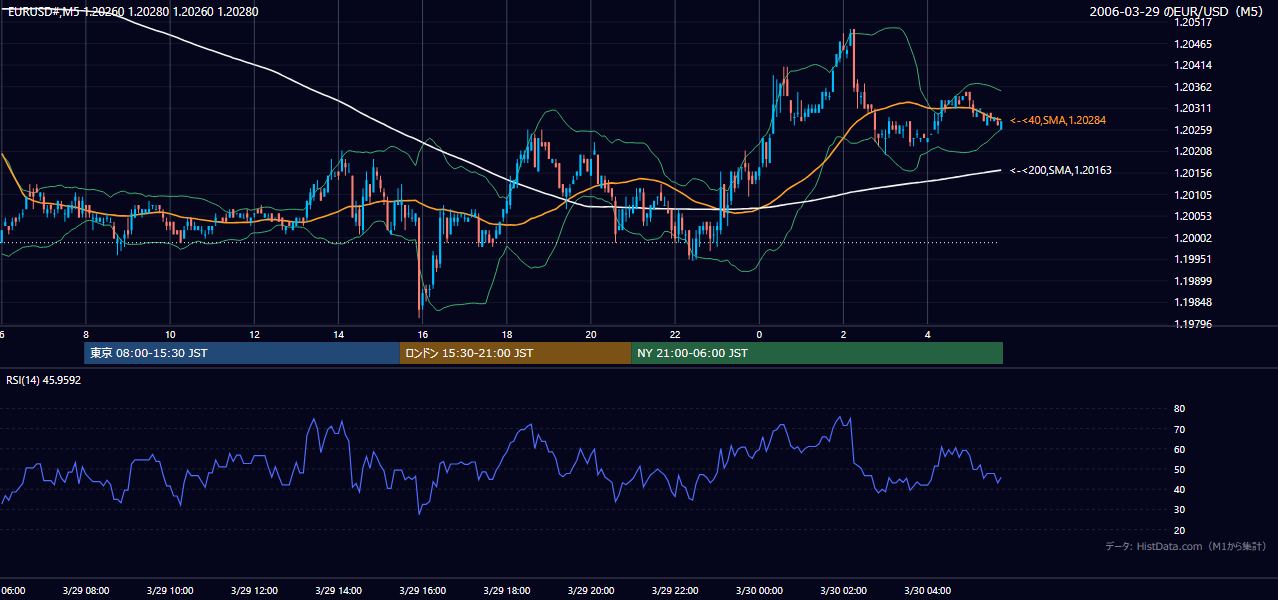Click hour label 0 under the price chart
Screen dimensions: 1278x600
[x=759, y=334]
